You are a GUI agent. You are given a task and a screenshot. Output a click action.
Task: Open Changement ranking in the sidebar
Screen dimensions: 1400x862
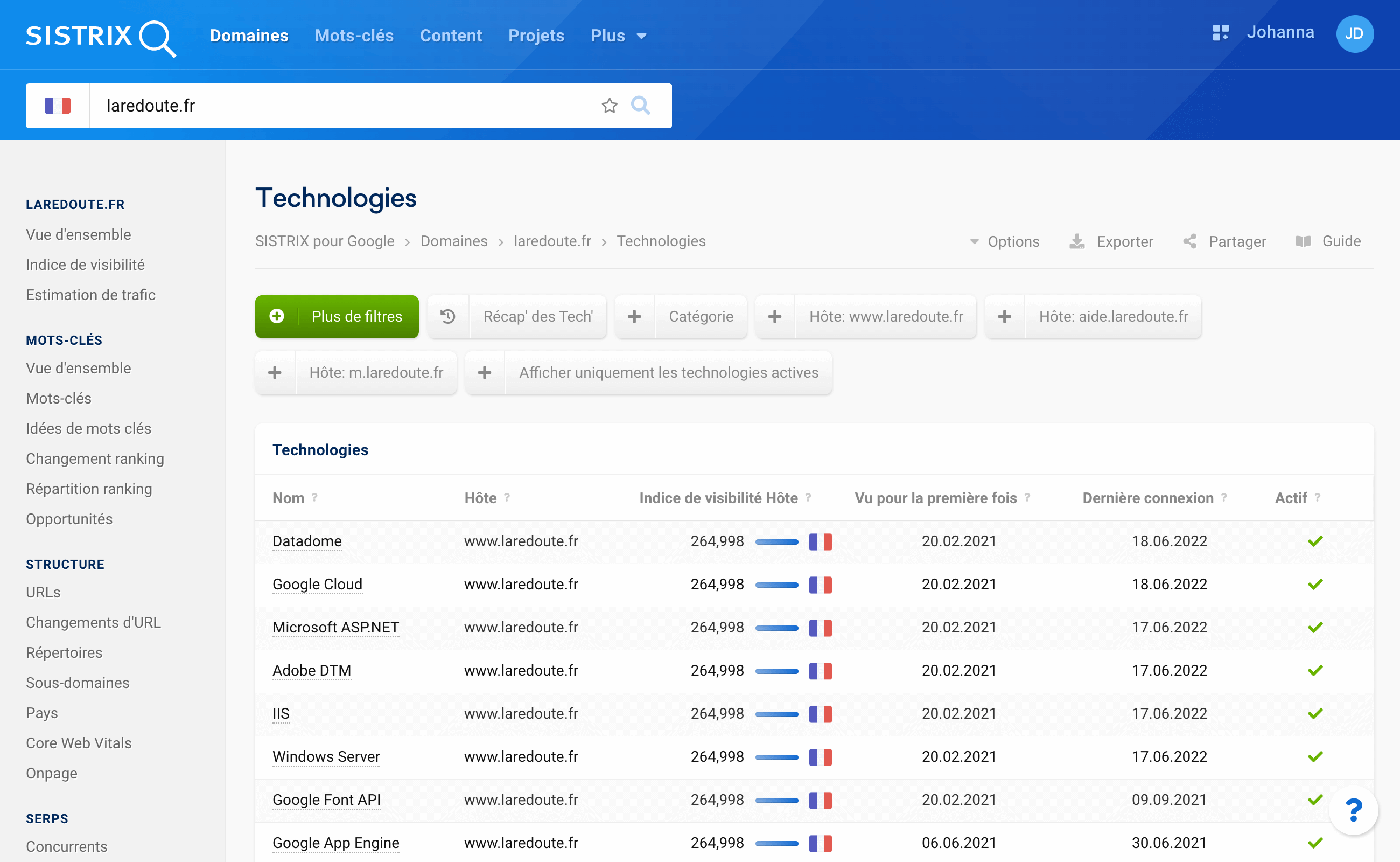(95, 458)
